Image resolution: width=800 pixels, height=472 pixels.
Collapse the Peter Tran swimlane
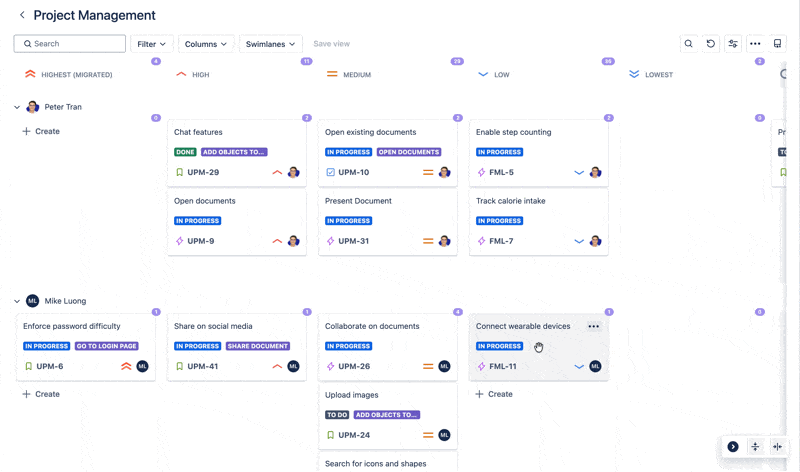click(17, 107)
